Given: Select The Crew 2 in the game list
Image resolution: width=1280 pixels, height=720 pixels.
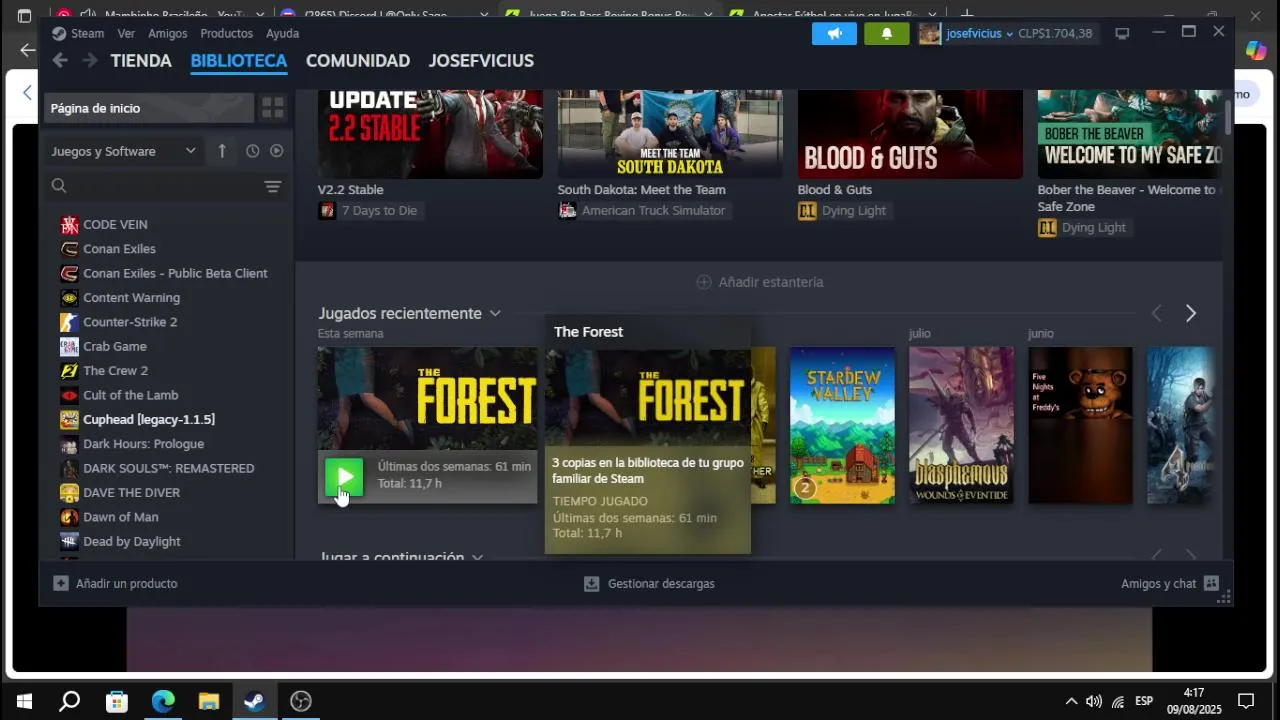Looking at the screenshot, I should [x=116, y=371].
